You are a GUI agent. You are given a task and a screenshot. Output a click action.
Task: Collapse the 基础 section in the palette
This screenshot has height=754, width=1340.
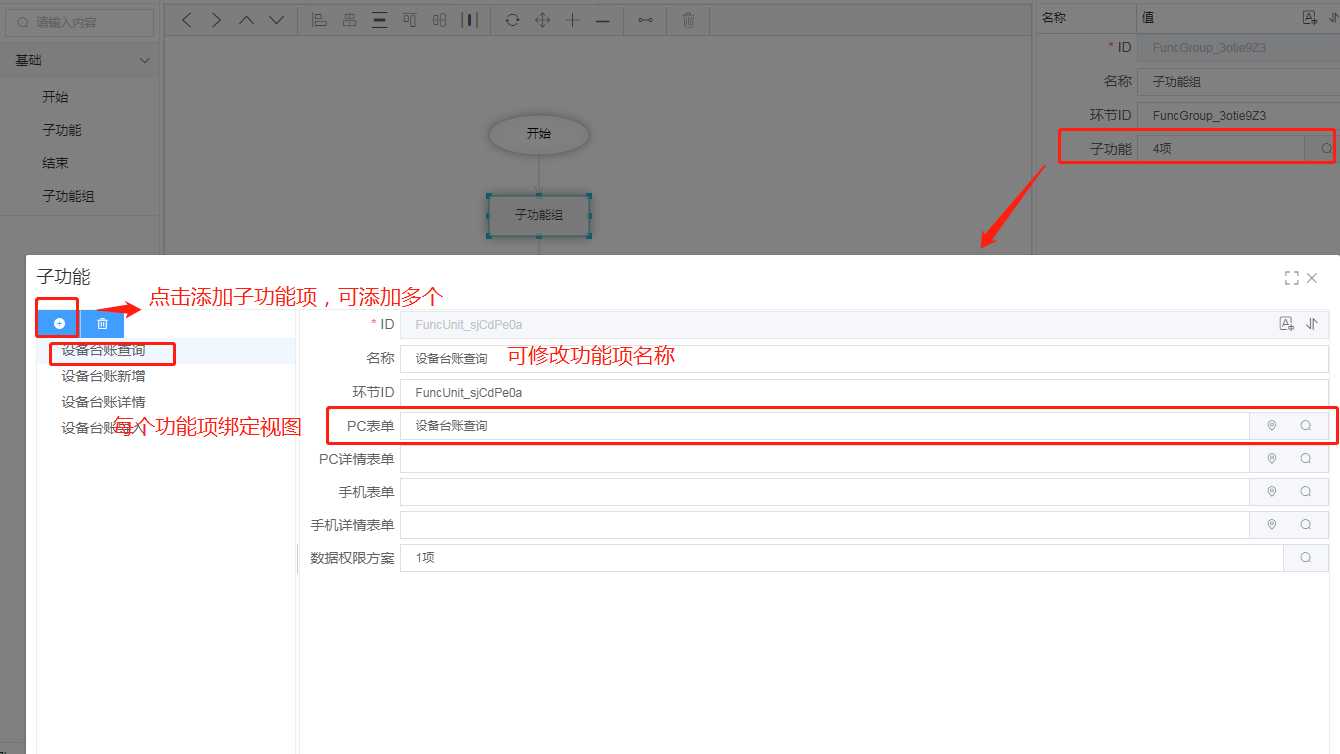tap(145, 61)
